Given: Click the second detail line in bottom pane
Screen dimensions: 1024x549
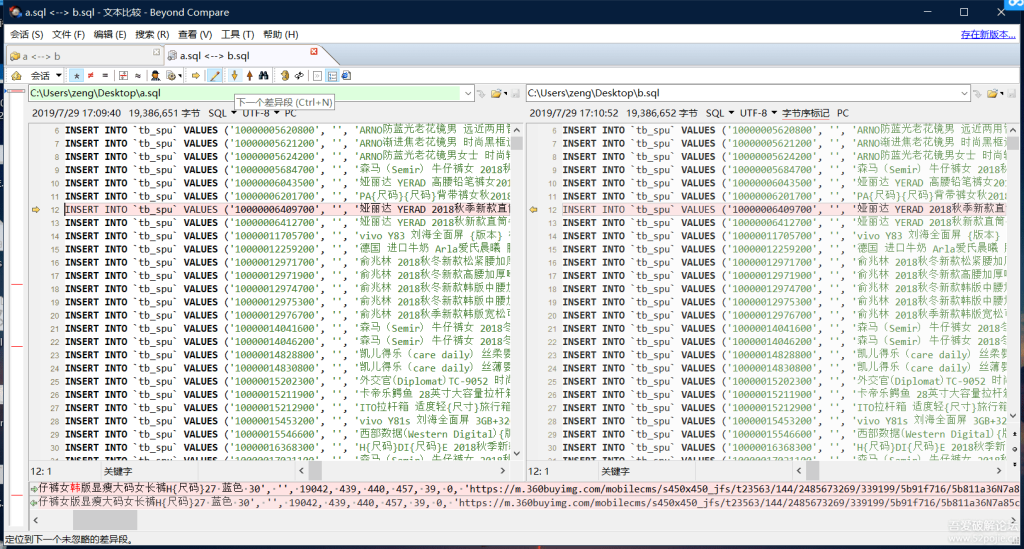Looking at the screenshot, I should click(x=526, y=503).
